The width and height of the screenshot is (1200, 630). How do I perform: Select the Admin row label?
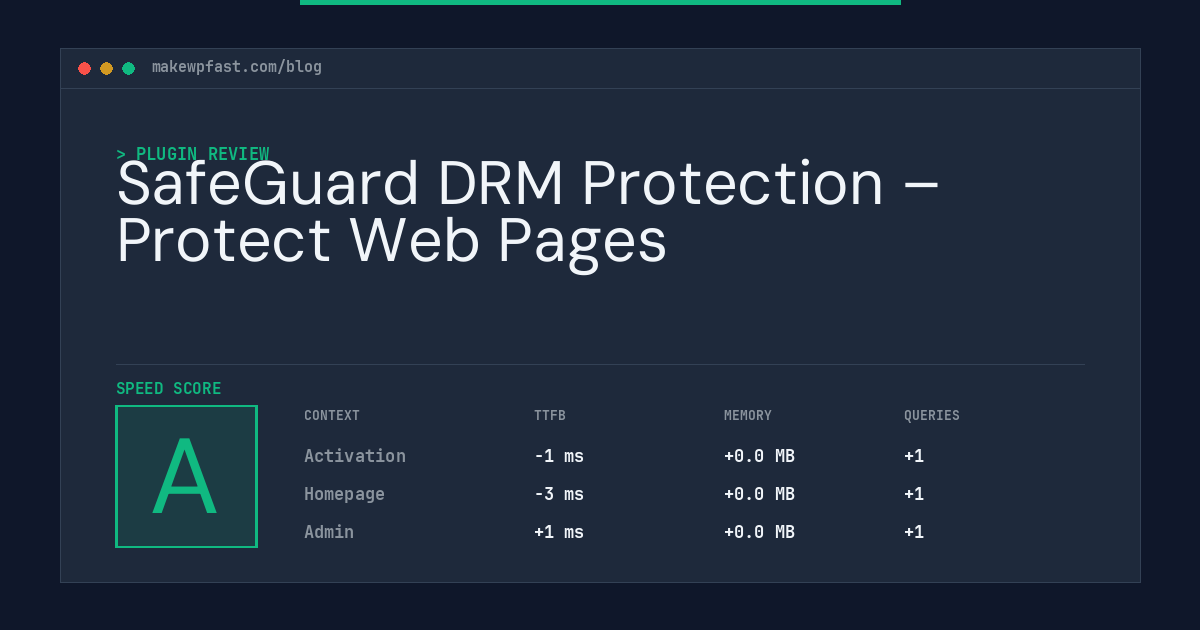(329, 532)
